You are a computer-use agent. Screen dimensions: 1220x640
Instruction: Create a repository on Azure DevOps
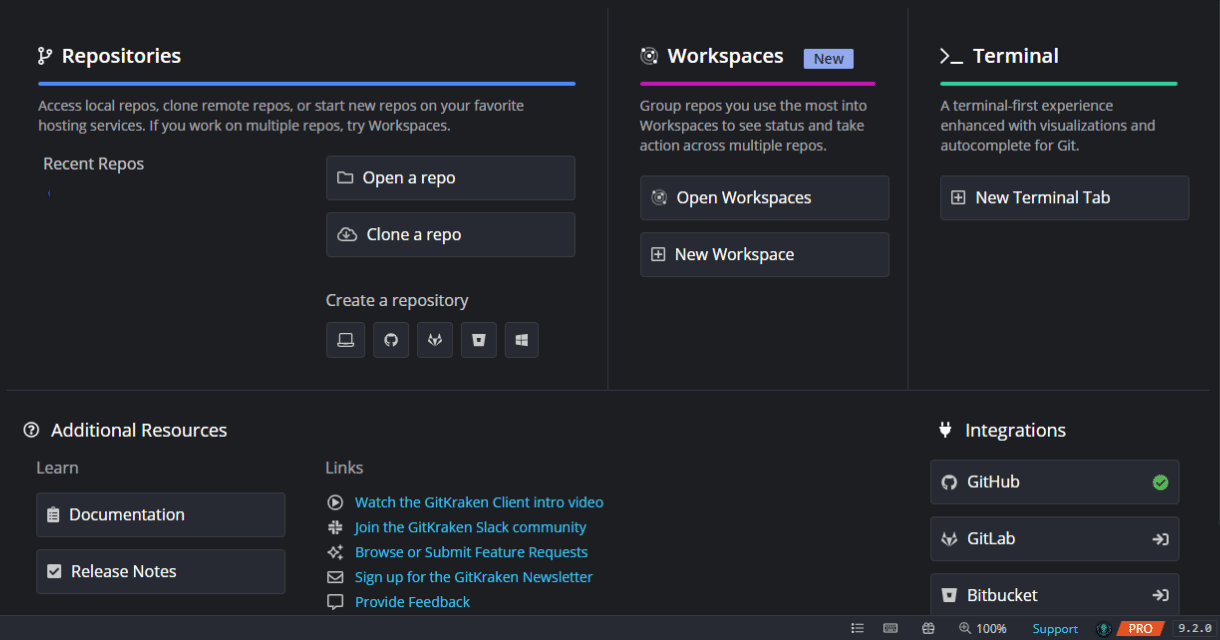pyautogui.click(x=521, y=340)
